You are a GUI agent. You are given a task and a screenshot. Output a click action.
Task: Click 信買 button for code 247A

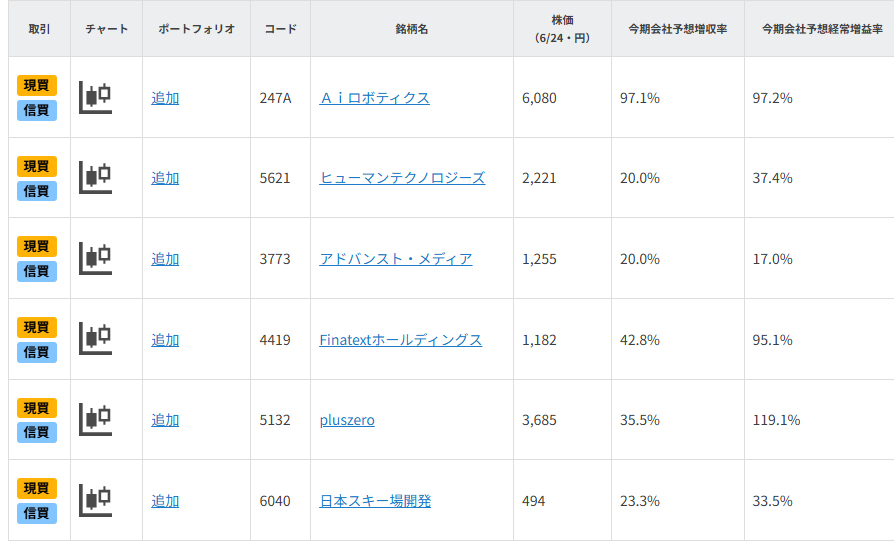[x=36, y=110]
